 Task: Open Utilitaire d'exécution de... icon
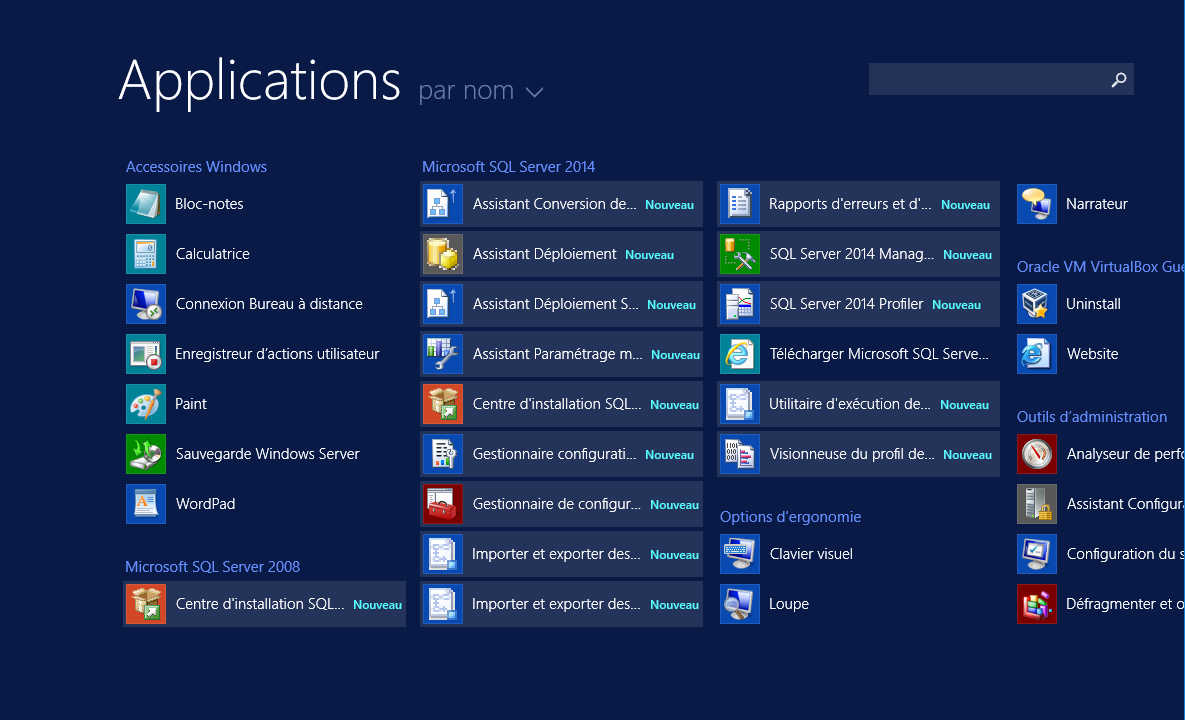tap(740, 404)
